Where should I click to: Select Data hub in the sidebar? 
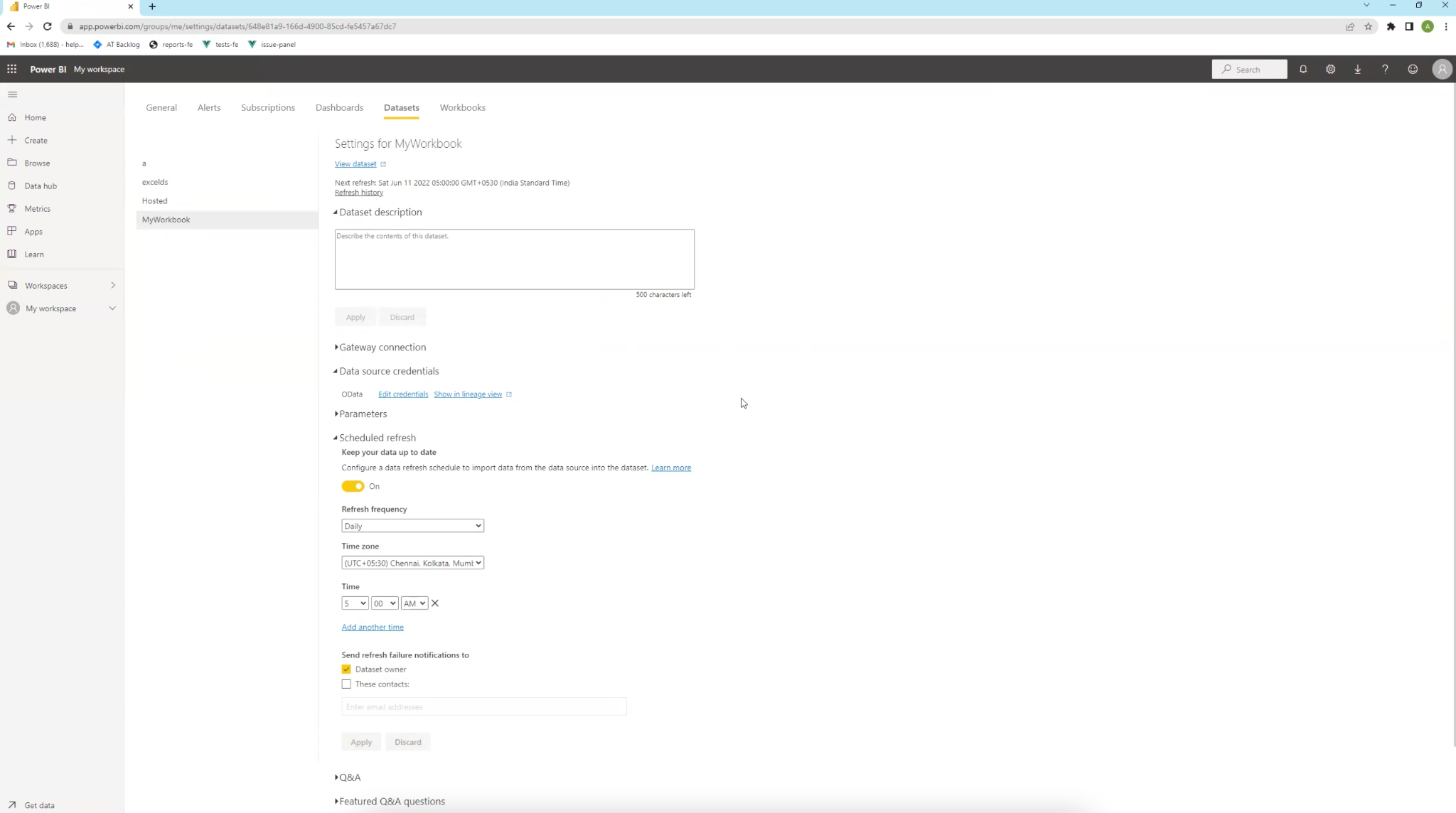tap(40, 185)
